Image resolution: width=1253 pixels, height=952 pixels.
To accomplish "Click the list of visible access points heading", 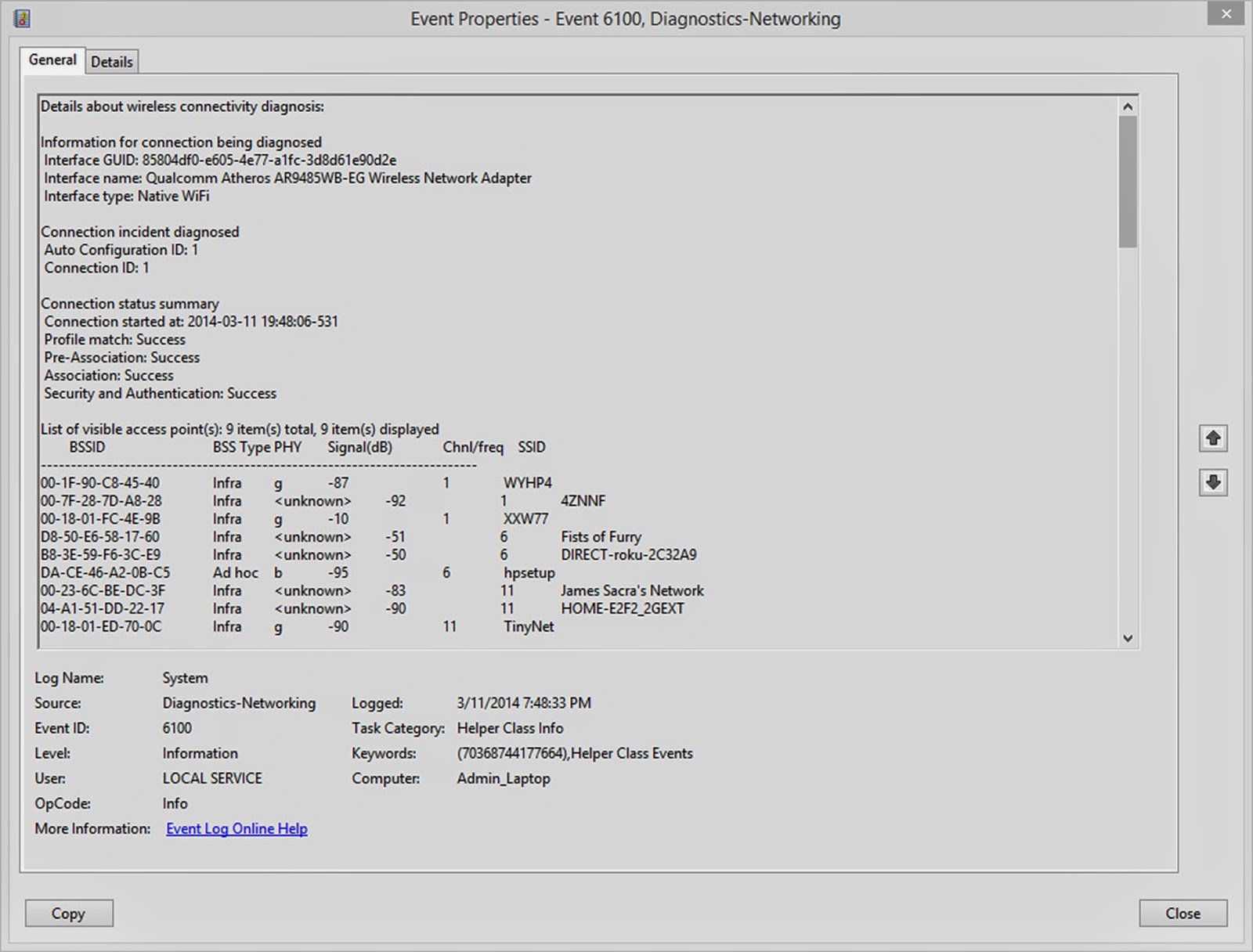I will pos(240,429).
